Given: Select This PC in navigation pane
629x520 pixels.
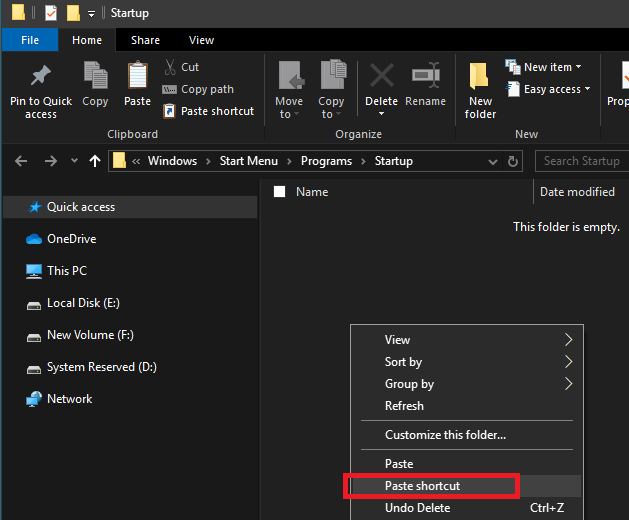Looking at the screenshot, I should click(x=67, y=271).
